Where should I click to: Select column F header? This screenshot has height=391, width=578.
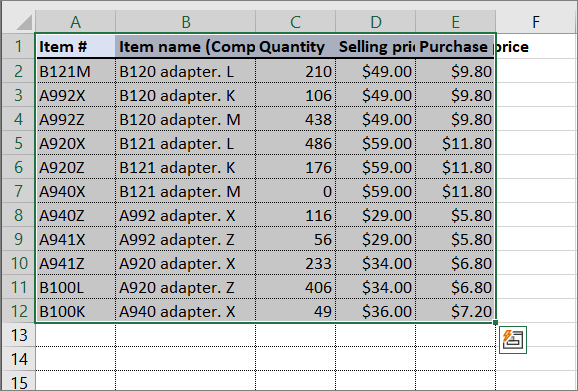pyautogui.click(x=536, y=22)
